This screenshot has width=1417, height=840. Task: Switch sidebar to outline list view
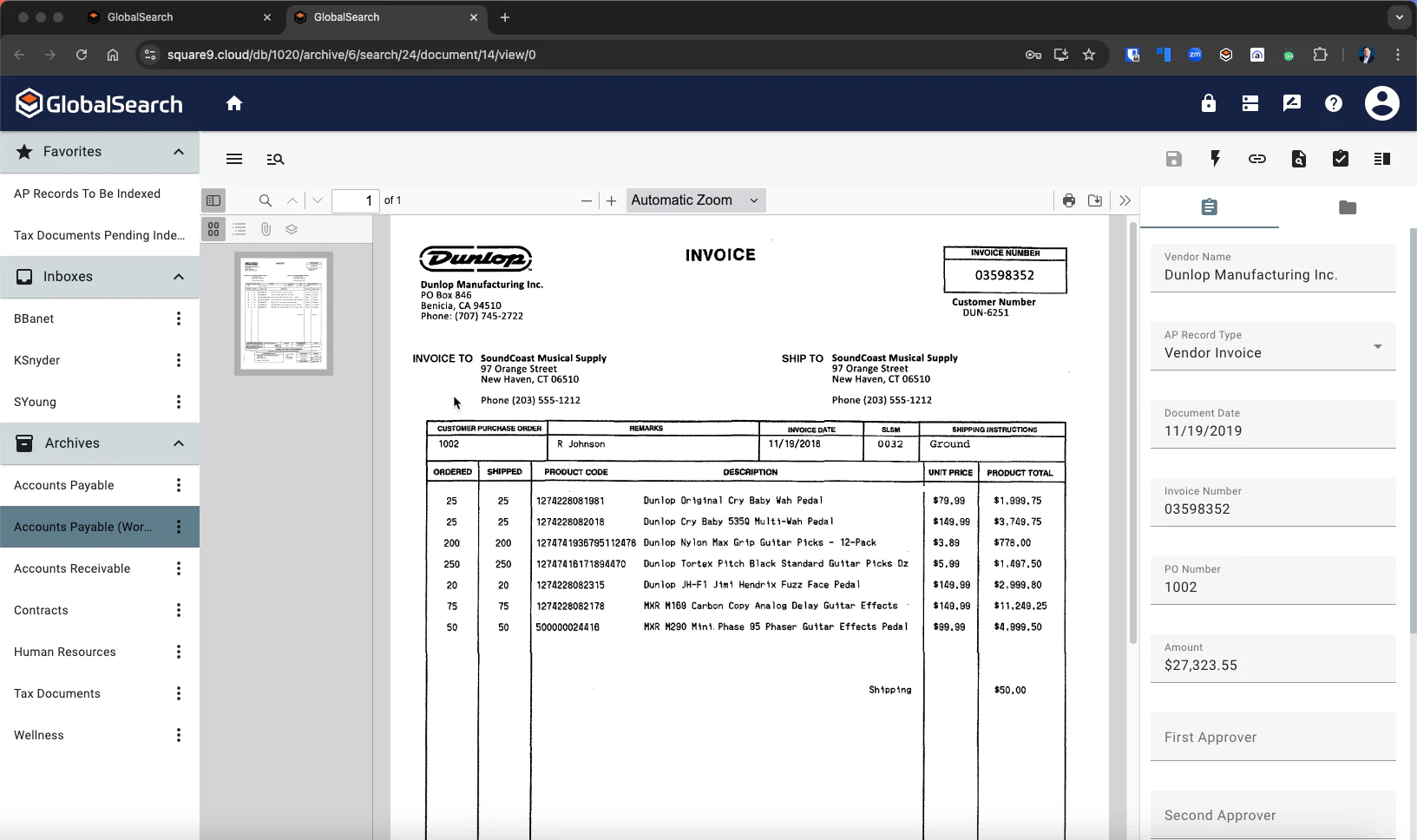(x=239, y=229)
